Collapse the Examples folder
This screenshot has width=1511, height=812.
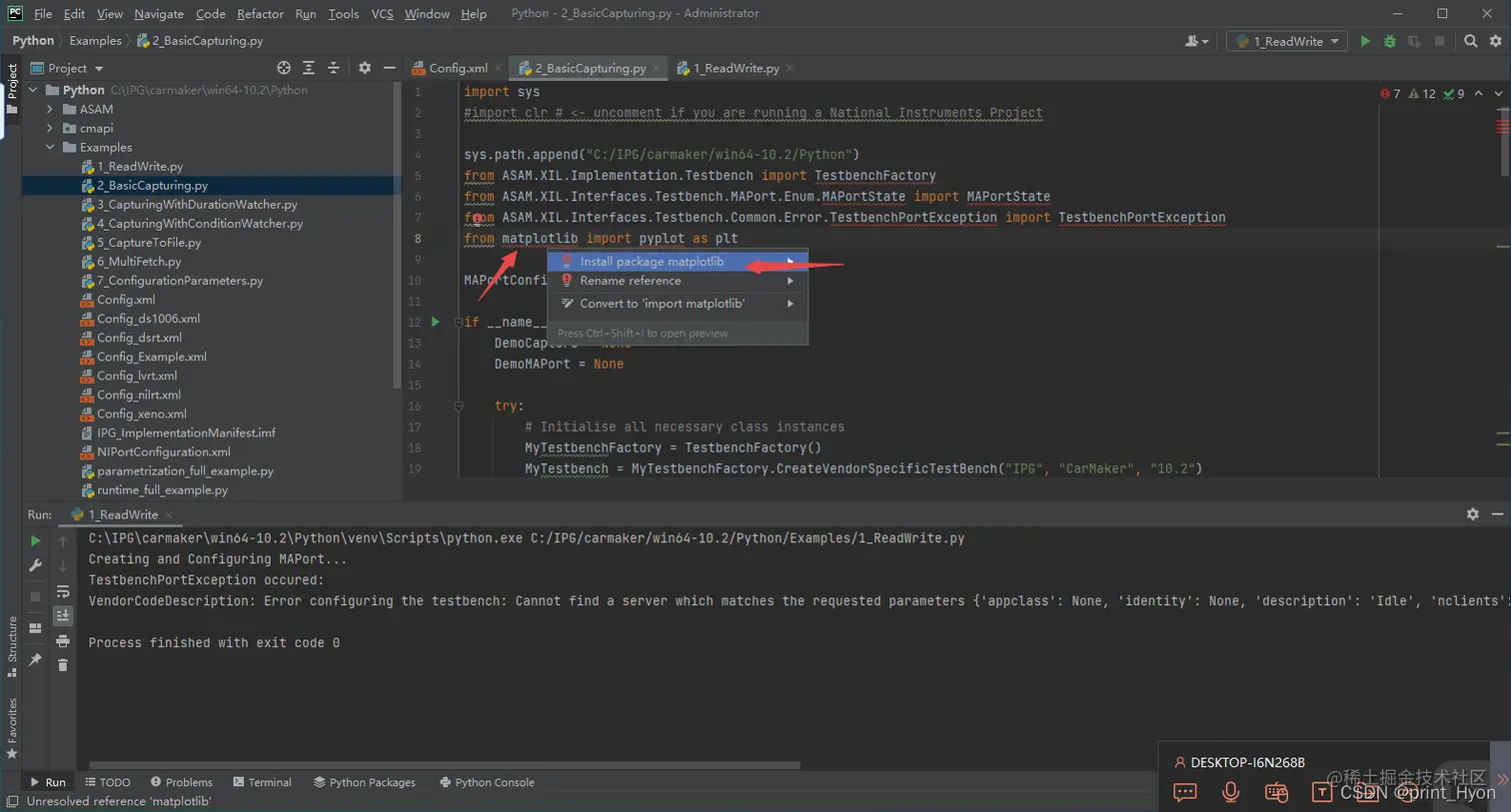tap(50, 147)
